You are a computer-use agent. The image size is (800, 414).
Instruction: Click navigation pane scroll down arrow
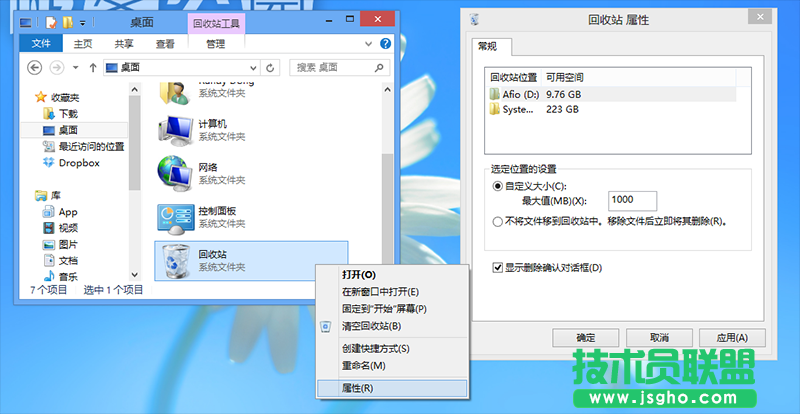point(135,275)
